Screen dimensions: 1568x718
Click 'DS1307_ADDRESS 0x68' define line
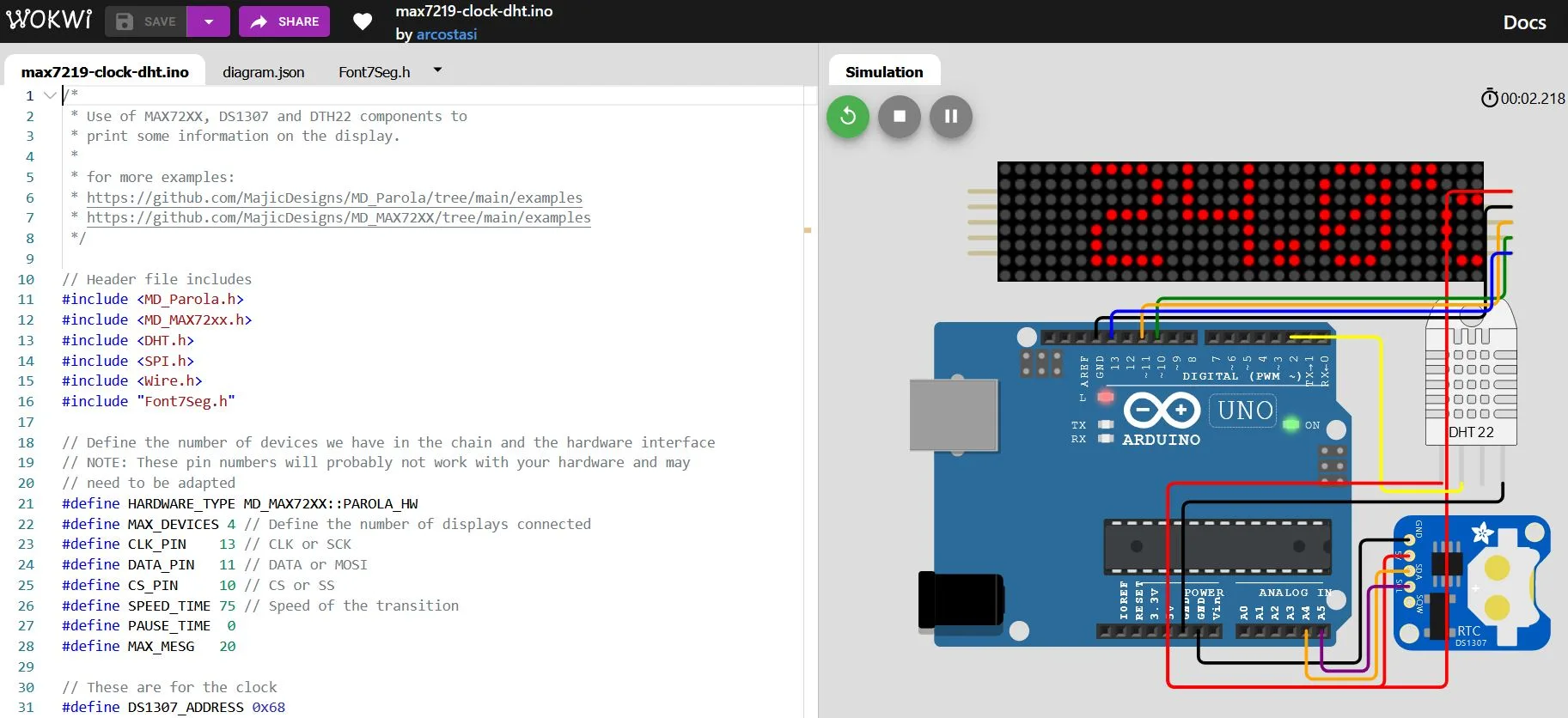pos(174,707)
